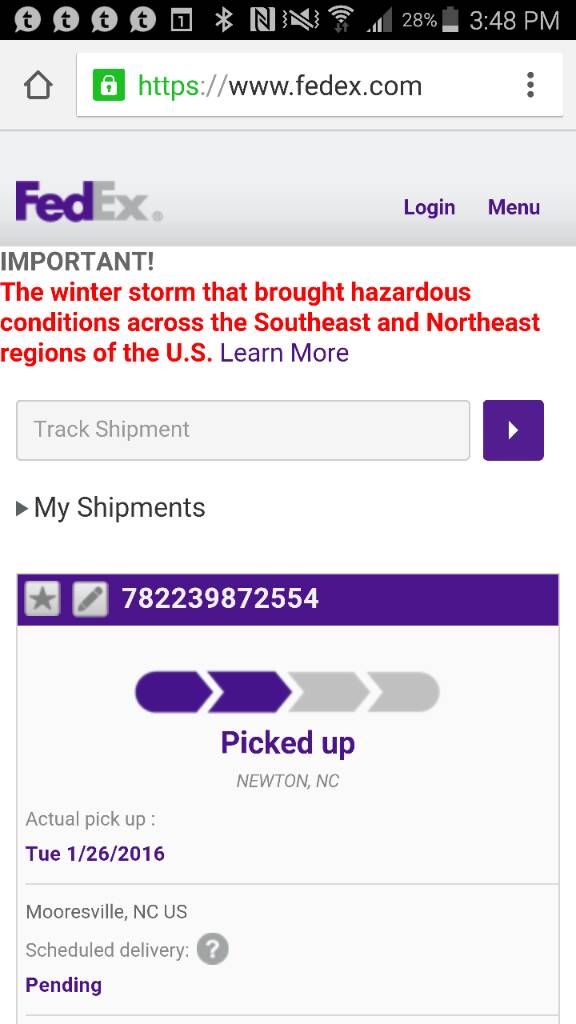The height and width of the screenshot is (1024, 576).
Task: Focus the Track Shipment input field
Action: tap(243, 430)
